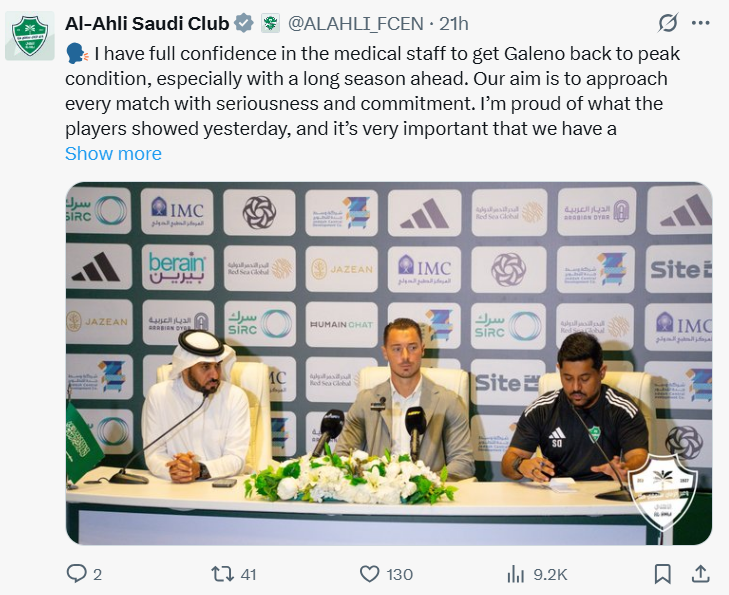Open the three-dot More options menu
Screen dimensions: 729x595
point(701,23)
